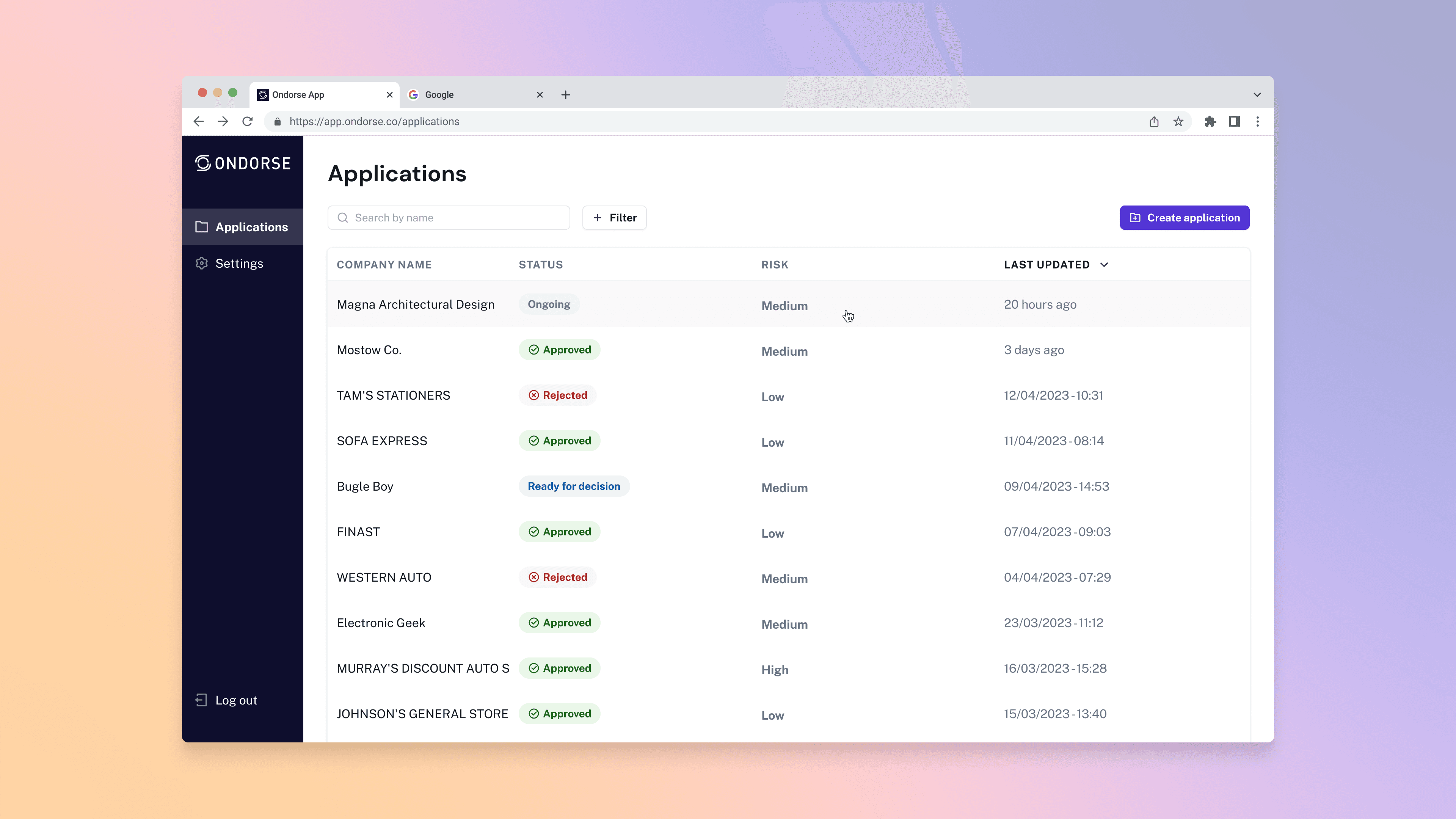1456x819 pixels.
Task: Click Log out in sidebar
Action: point(236,700)
